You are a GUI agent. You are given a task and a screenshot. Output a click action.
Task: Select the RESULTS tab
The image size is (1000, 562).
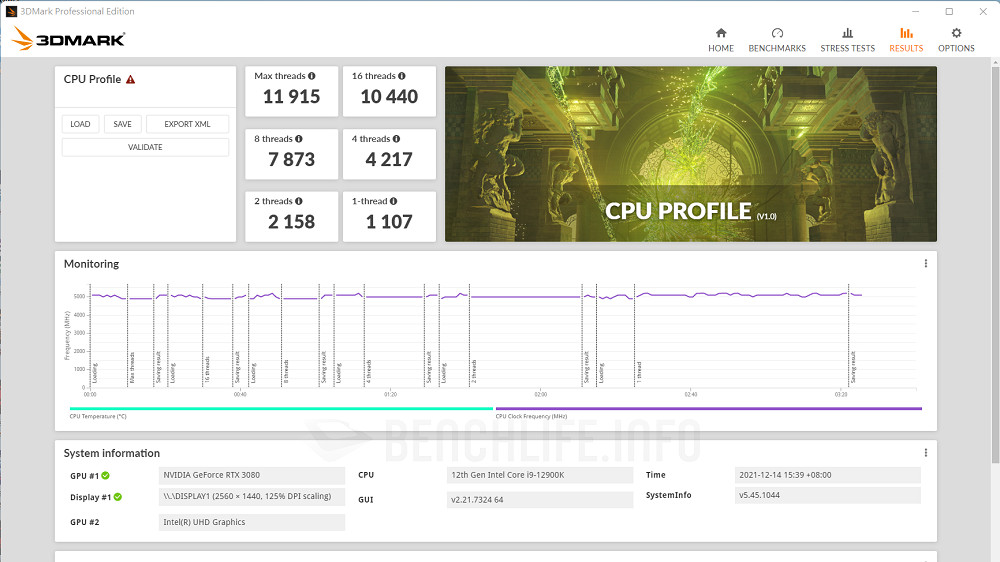click(x=906, y=40)
